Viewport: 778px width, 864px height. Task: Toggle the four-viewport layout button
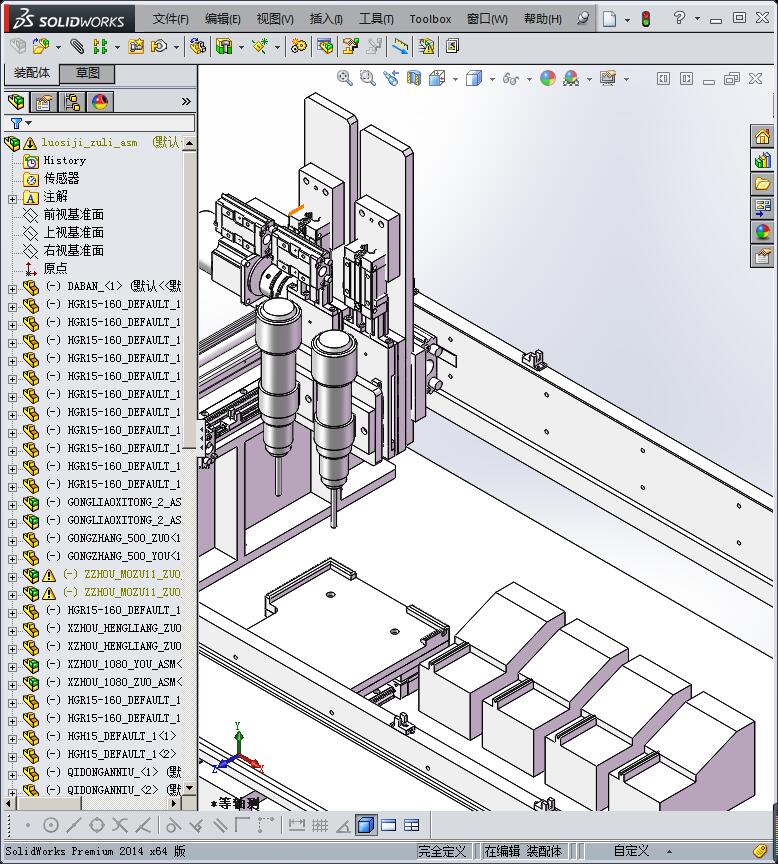click(x=412, y=825)
